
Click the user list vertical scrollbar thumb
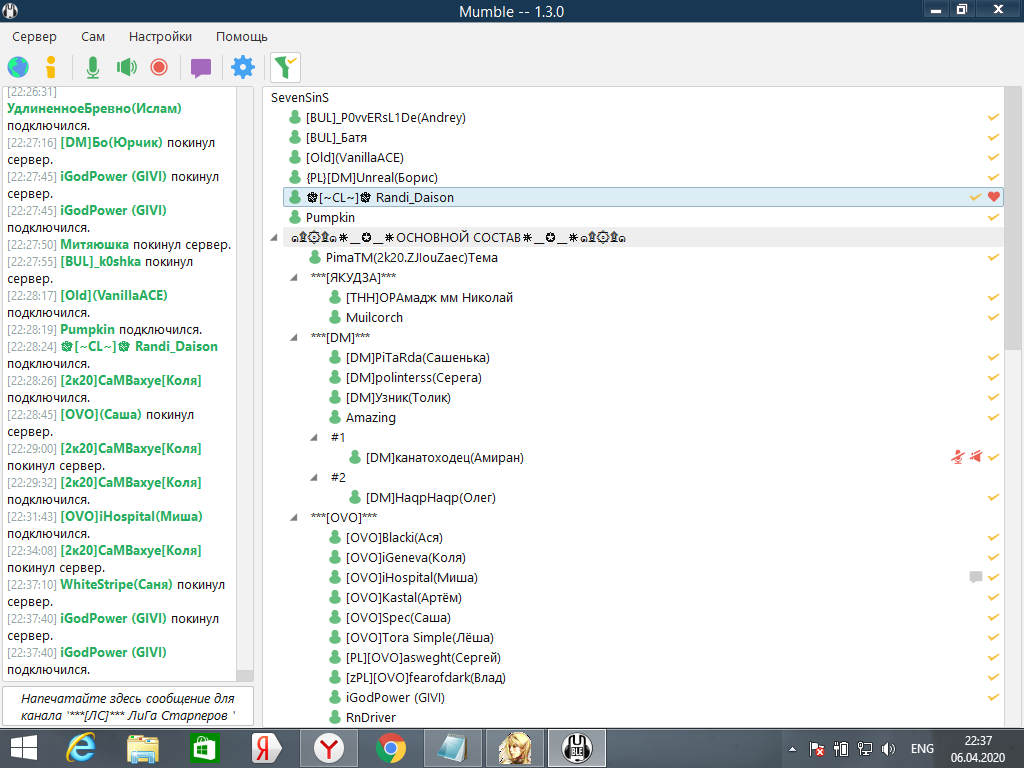click(x=1012, y=220)
